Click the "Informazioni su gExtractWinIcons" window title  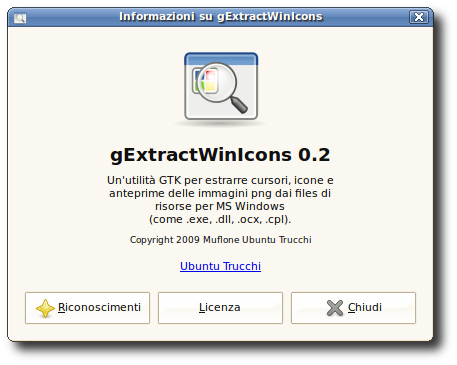(221, 16)
